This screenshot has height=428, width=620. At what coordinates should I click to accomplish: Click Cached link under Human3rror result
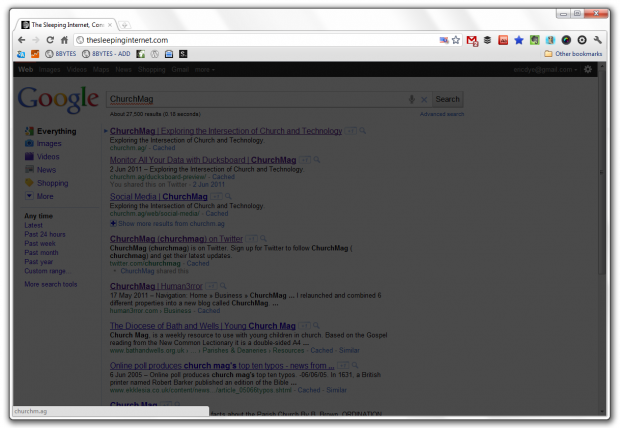click(x=209, y=311)
